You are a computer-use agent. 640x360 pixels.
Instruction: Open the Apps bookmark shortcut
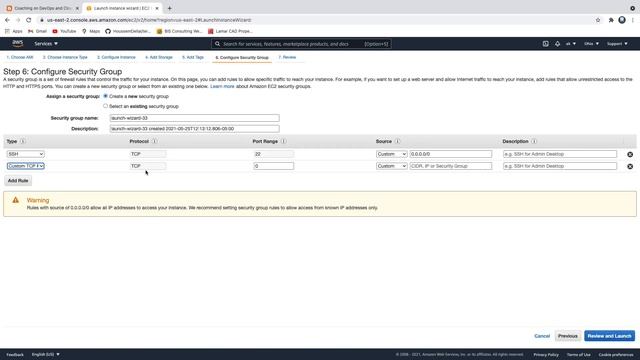(x=13, y=31)
